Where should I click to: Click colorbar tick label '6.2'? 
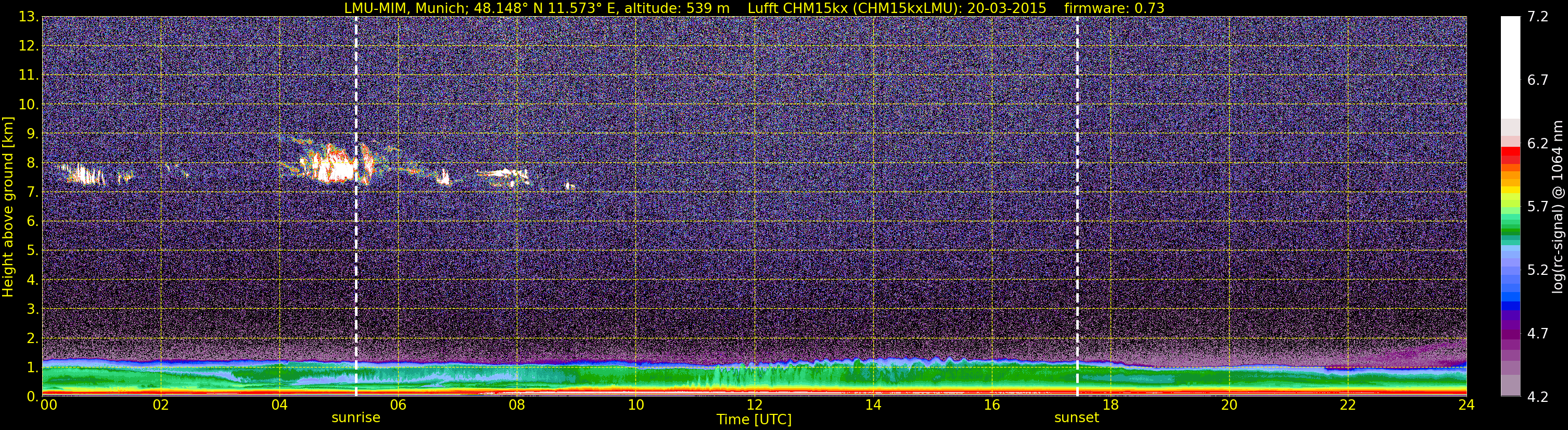coord(1538,143)
